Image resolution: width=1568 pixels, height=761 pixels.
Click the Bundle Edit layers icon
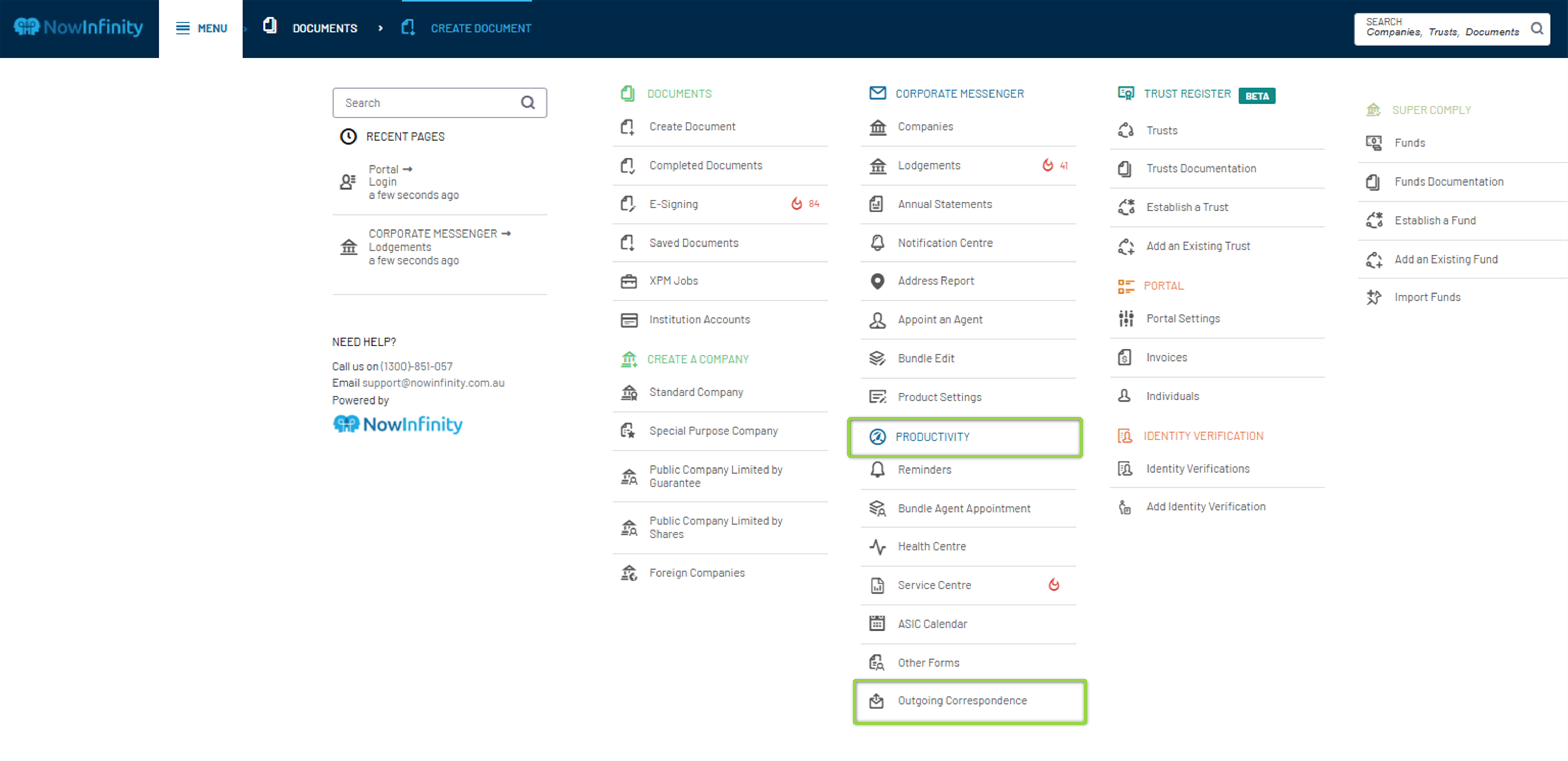click(x=877, y=359)
